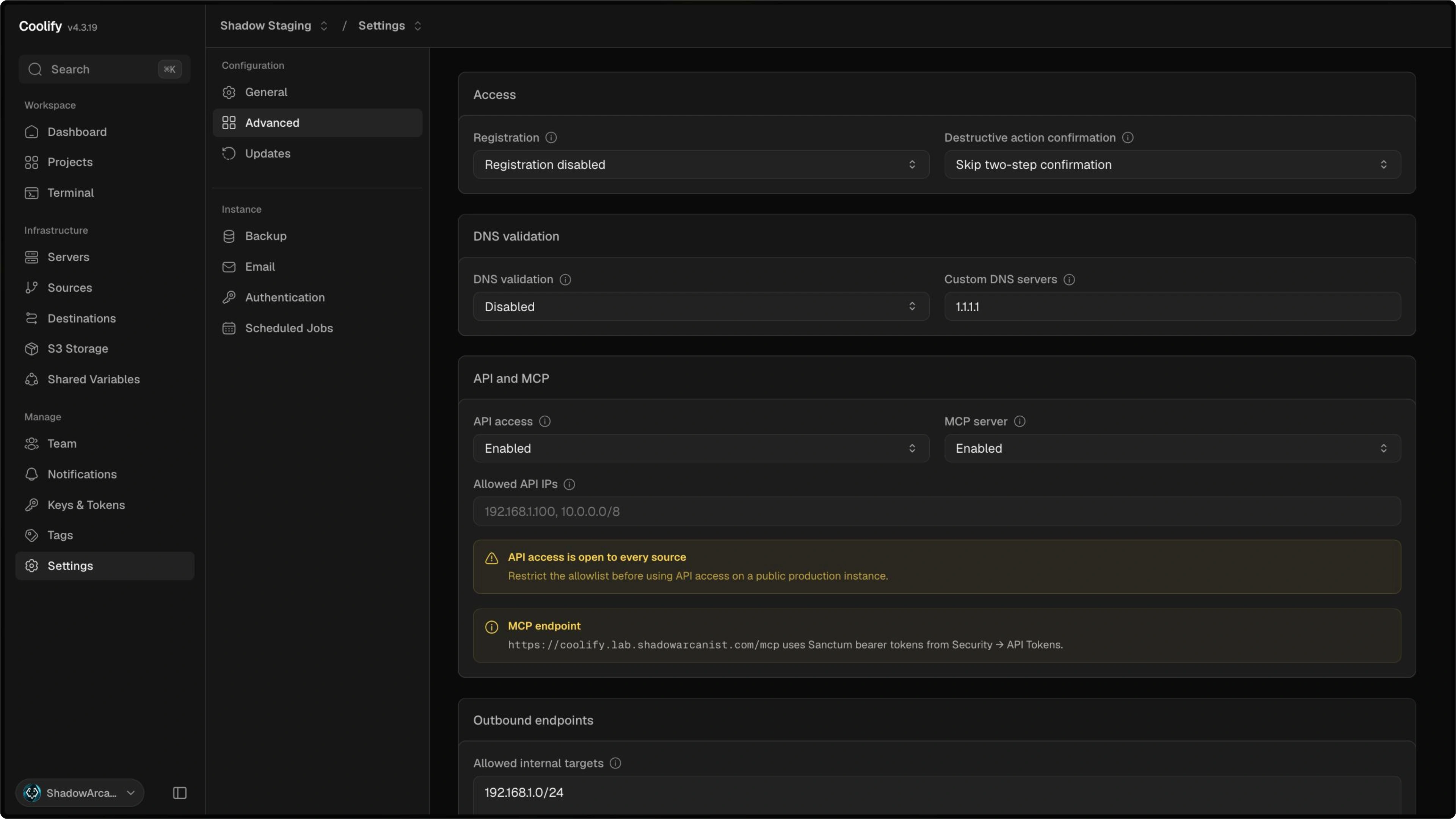Toggle the sidebar collapse icon
Image resolution: width=1456 pixels, height=819 pixels.
pos(180,792)
